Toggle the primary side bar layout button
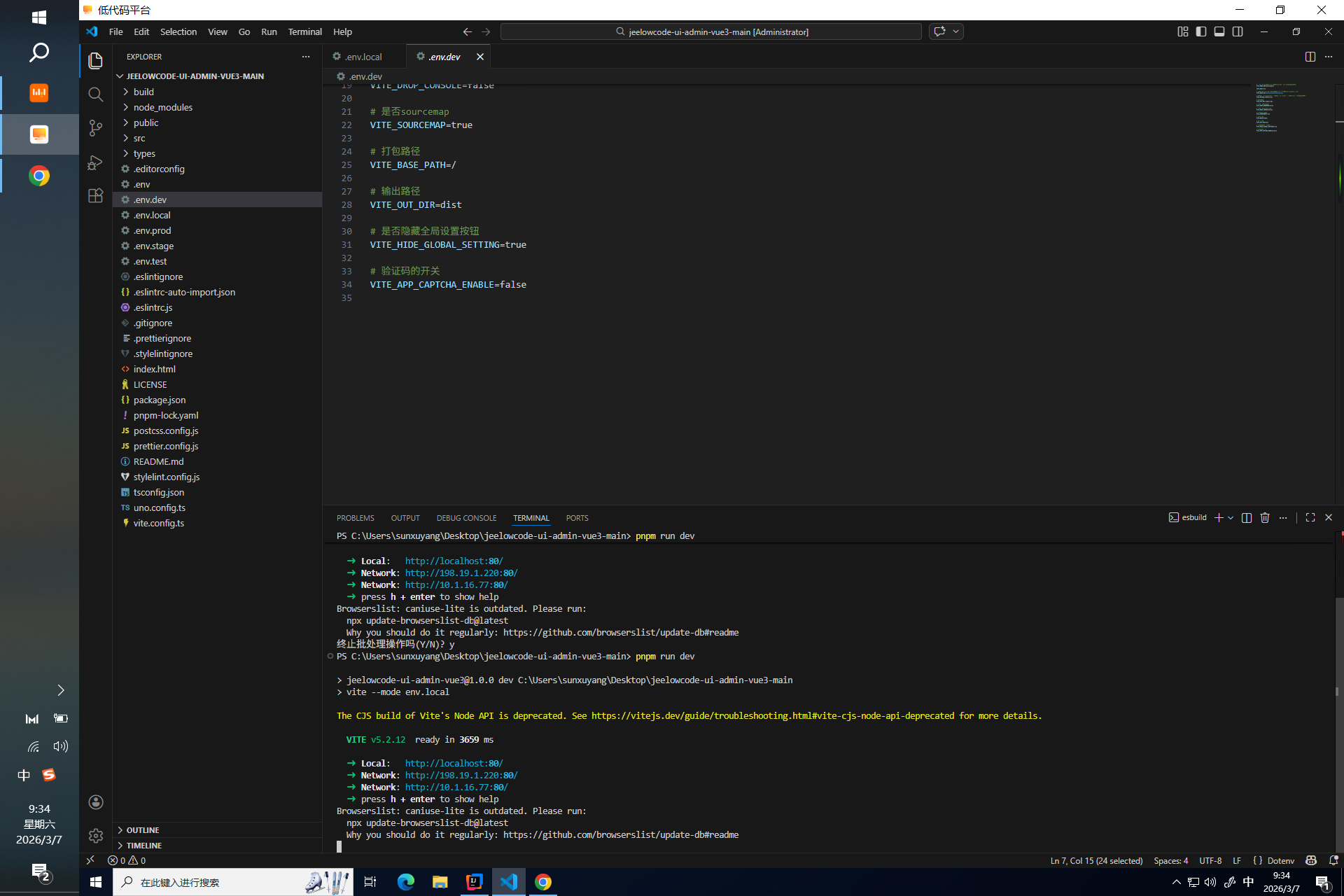 point(1201,31)
